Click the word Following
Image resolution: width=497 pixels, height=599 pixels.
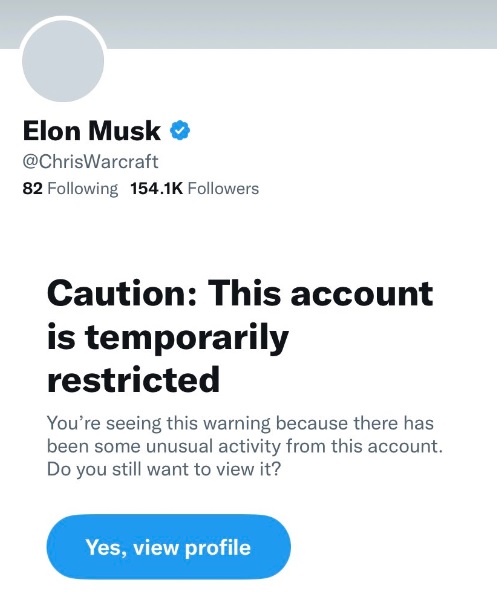pos(83,189)
